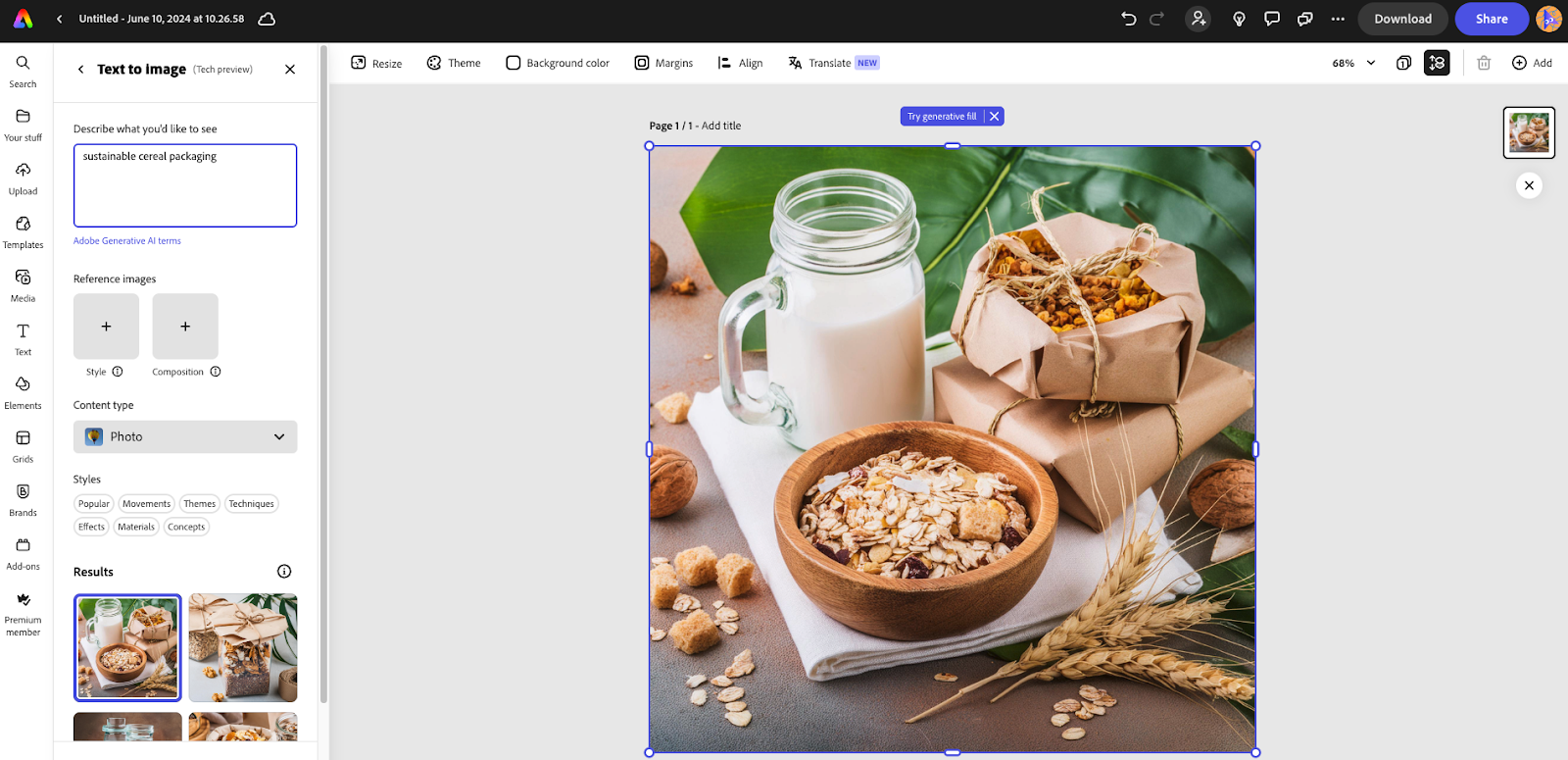The height and width of the screenshot is (760, 1568).
Task: Open Adobe Generative AI terms link
Action: pyautogui.click(x=127, y=241)
